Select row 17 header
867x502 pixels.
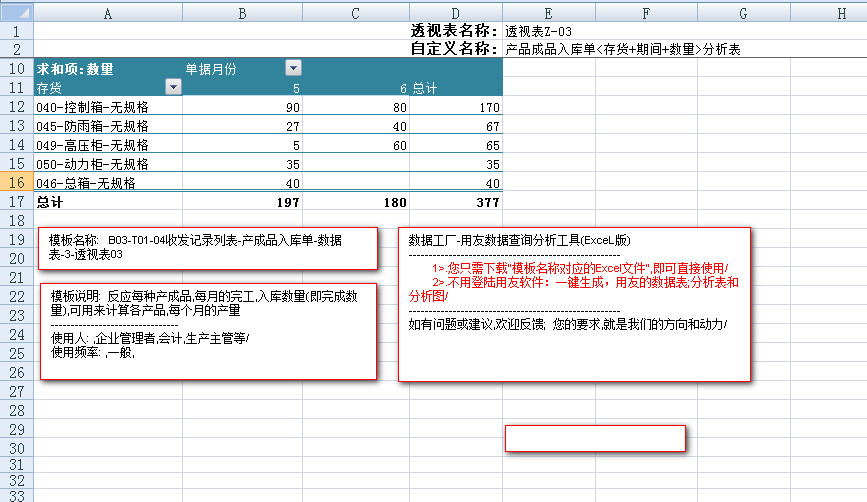coord(17,201)
